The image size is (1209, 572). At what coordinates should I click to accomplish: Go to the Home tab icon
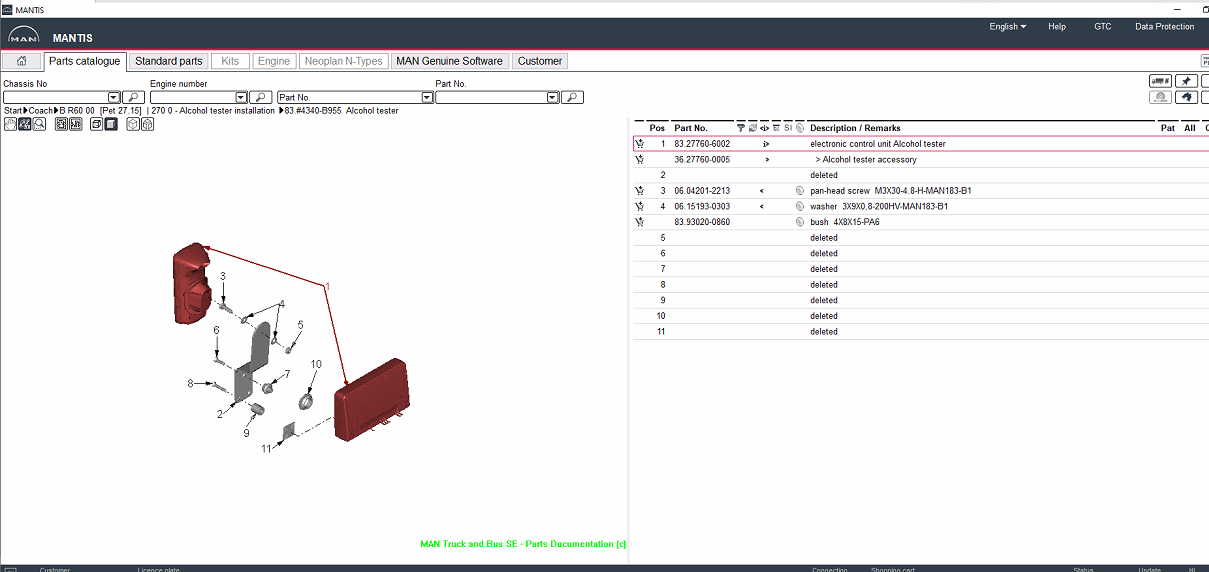pos(21,61)
